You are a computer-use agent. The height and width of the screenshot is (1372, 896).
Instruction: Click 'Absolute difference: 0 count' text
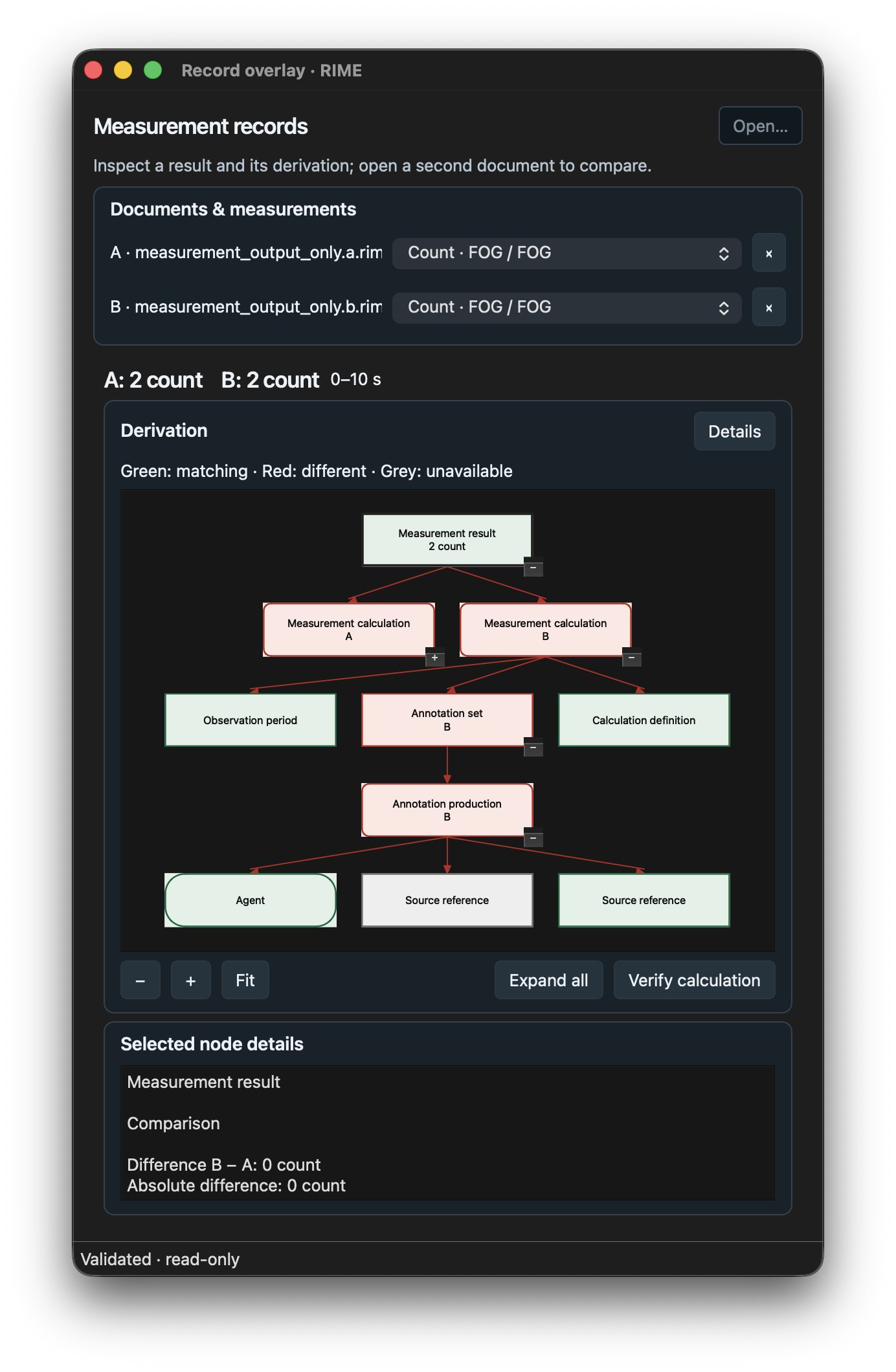click(x=236, y=1186)
